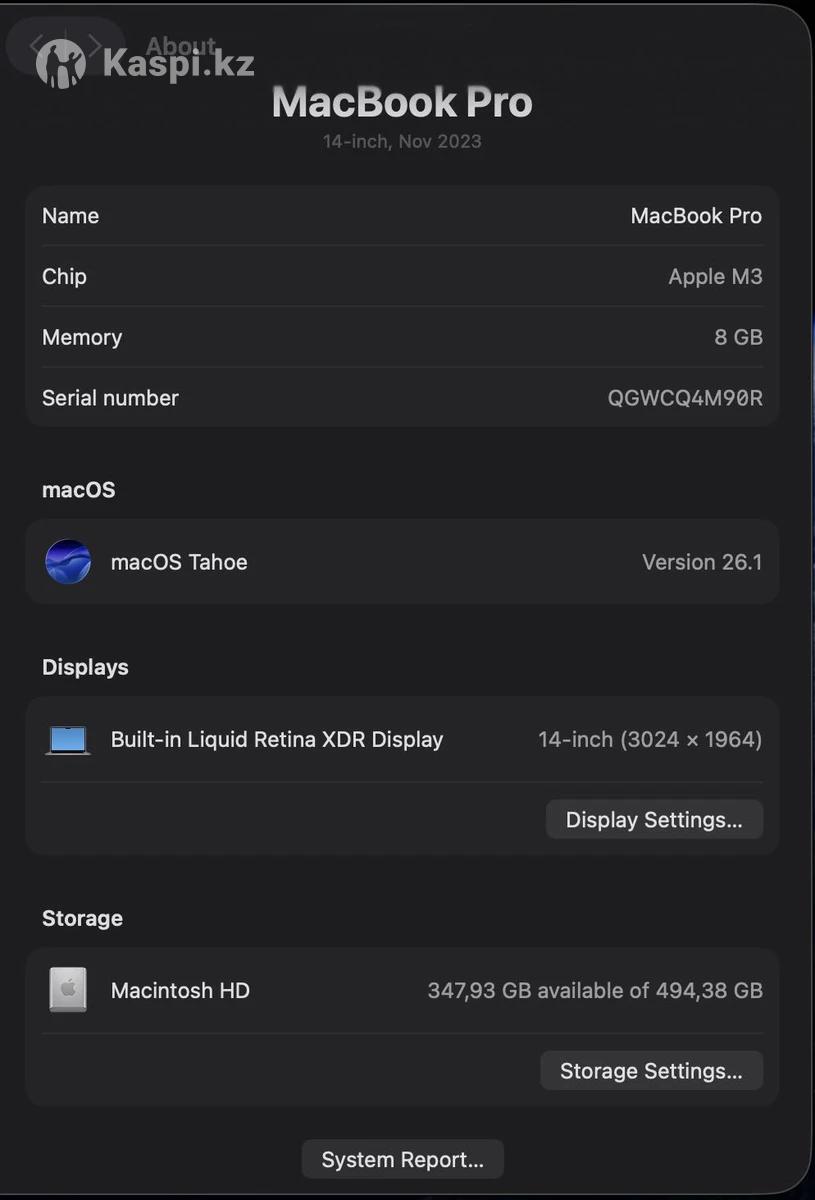Click the macOS Tahoe logo icon
Image resolution: width=815 pixels, height=1200 pixels.
click(x=68, y=562)
